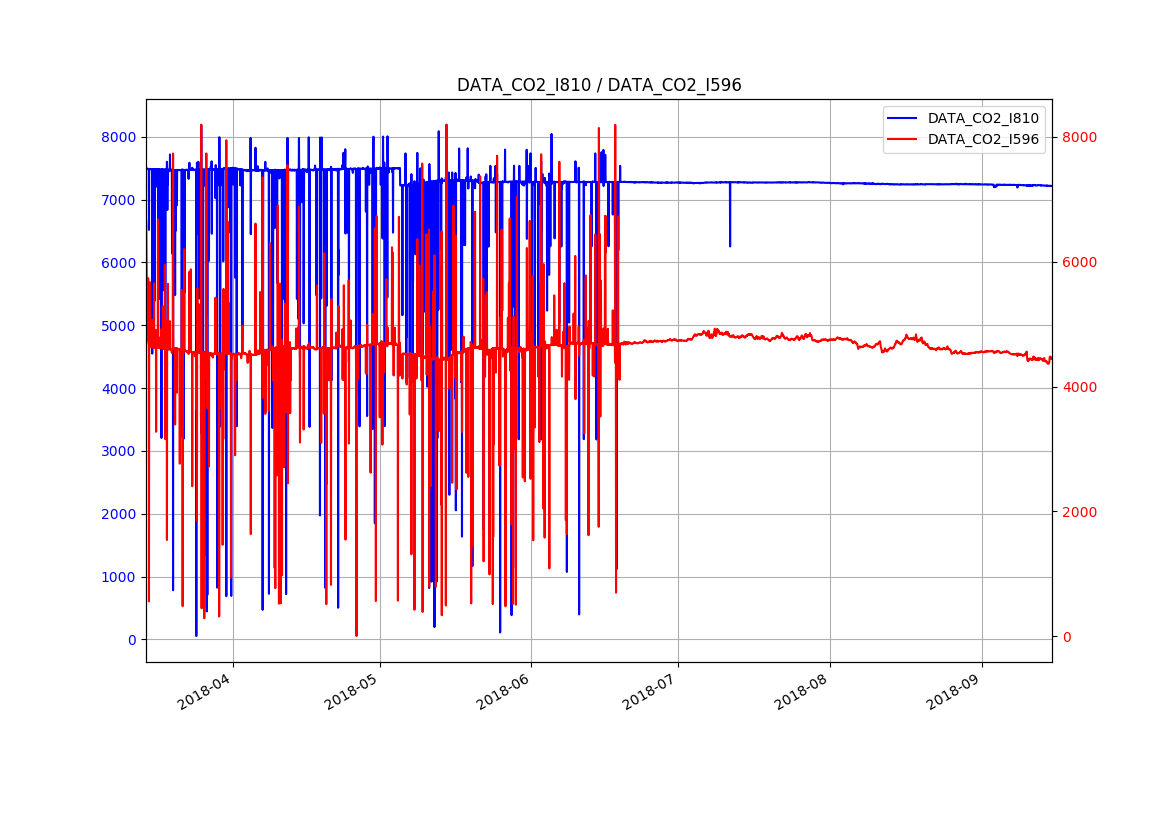This screenshot has height=827, width=1169.
Task: Select the DATA_CO2_I810 legend label
Action: (x=982, y=119)
